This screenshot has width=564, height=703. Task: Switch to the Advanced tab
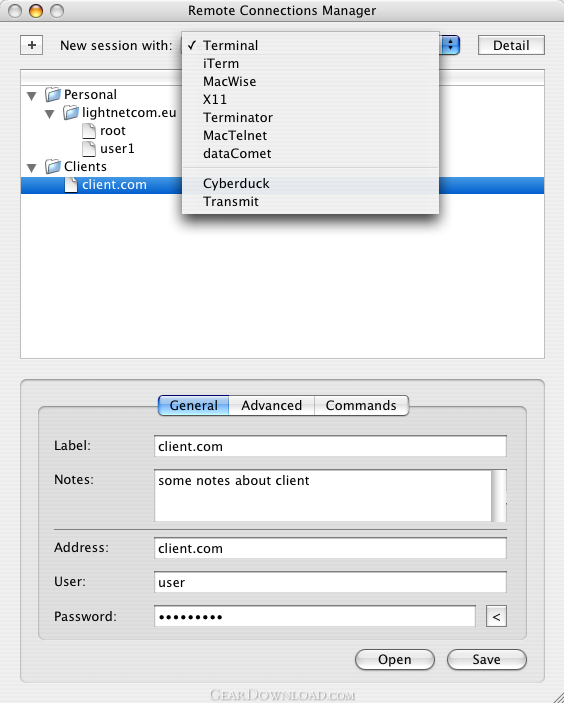[x=271, y=405]
